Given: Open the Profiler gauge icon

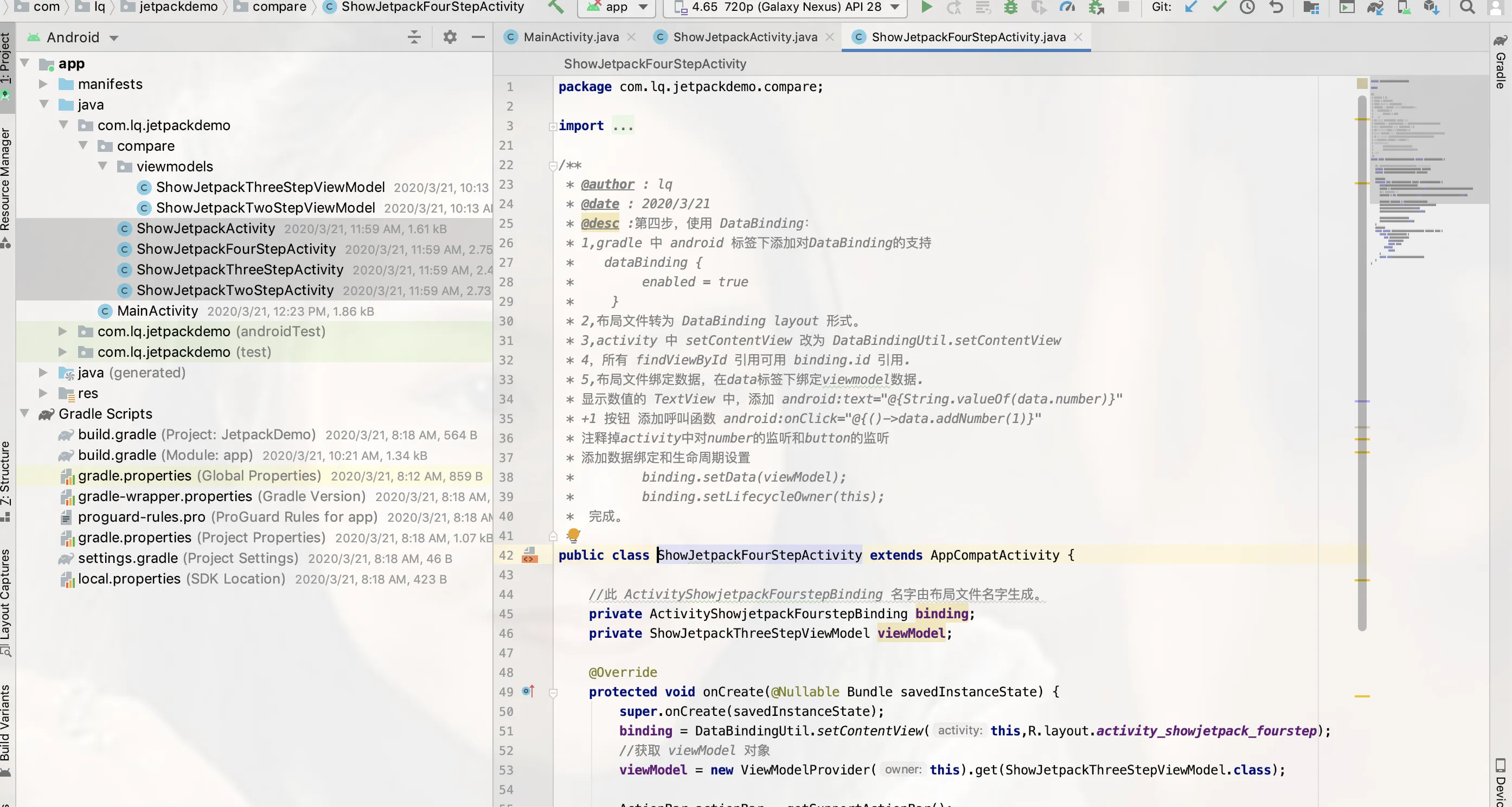Looking at the screenshot, I should pyautogui.click(x=1067, y=7).
